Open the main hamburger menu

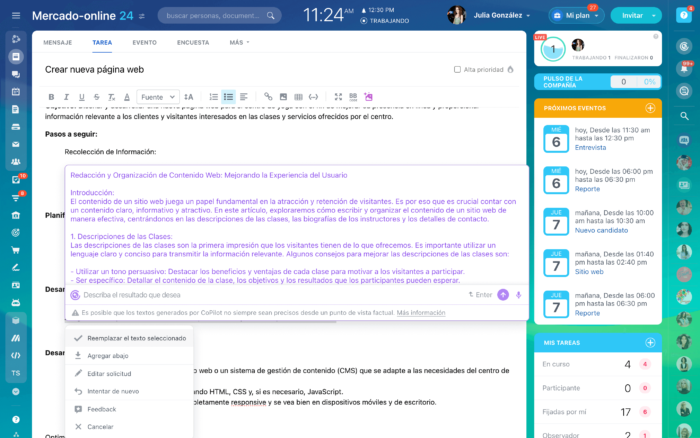point(16,16)
